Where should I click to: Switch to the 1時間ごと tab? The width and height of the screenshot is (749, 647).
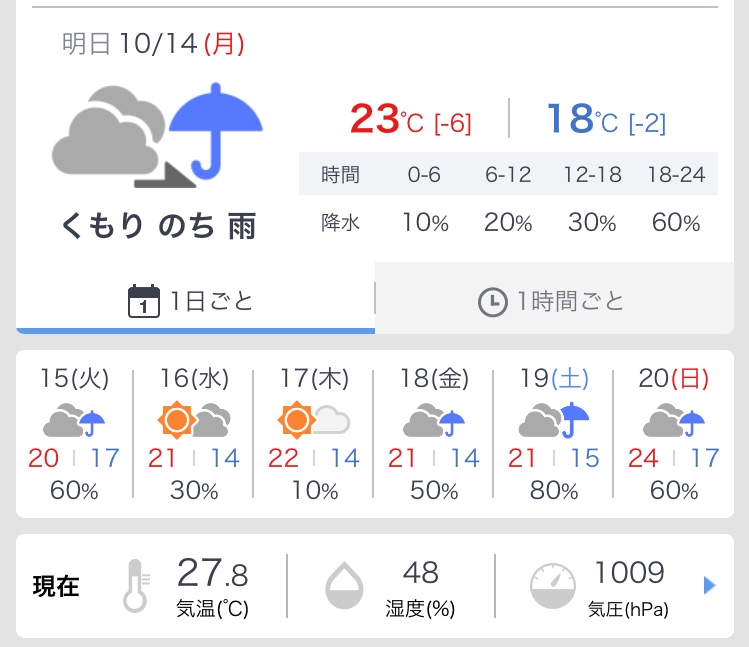(x=554, y=301)
